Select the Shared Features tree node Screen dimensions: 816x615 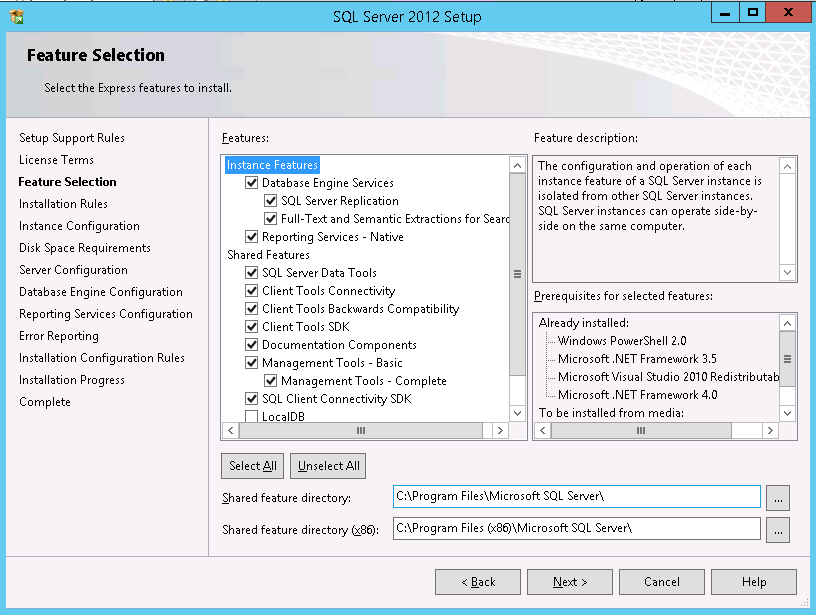[268, 255]
